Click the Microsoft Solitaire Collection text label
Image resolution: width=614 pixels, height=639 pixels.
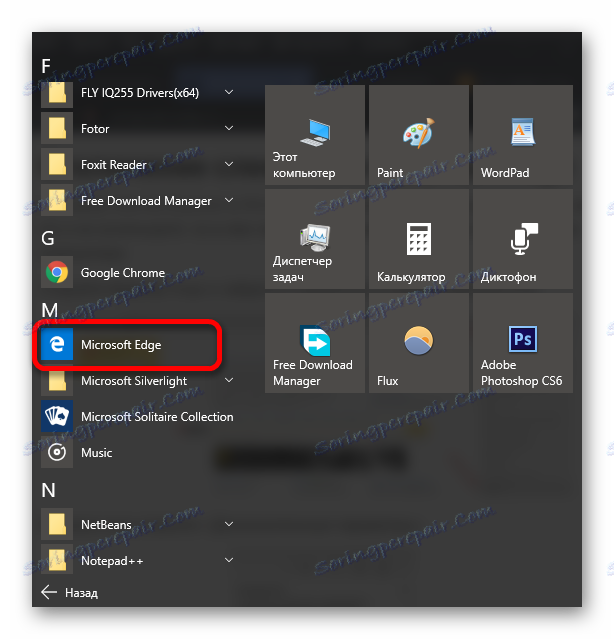157,416
